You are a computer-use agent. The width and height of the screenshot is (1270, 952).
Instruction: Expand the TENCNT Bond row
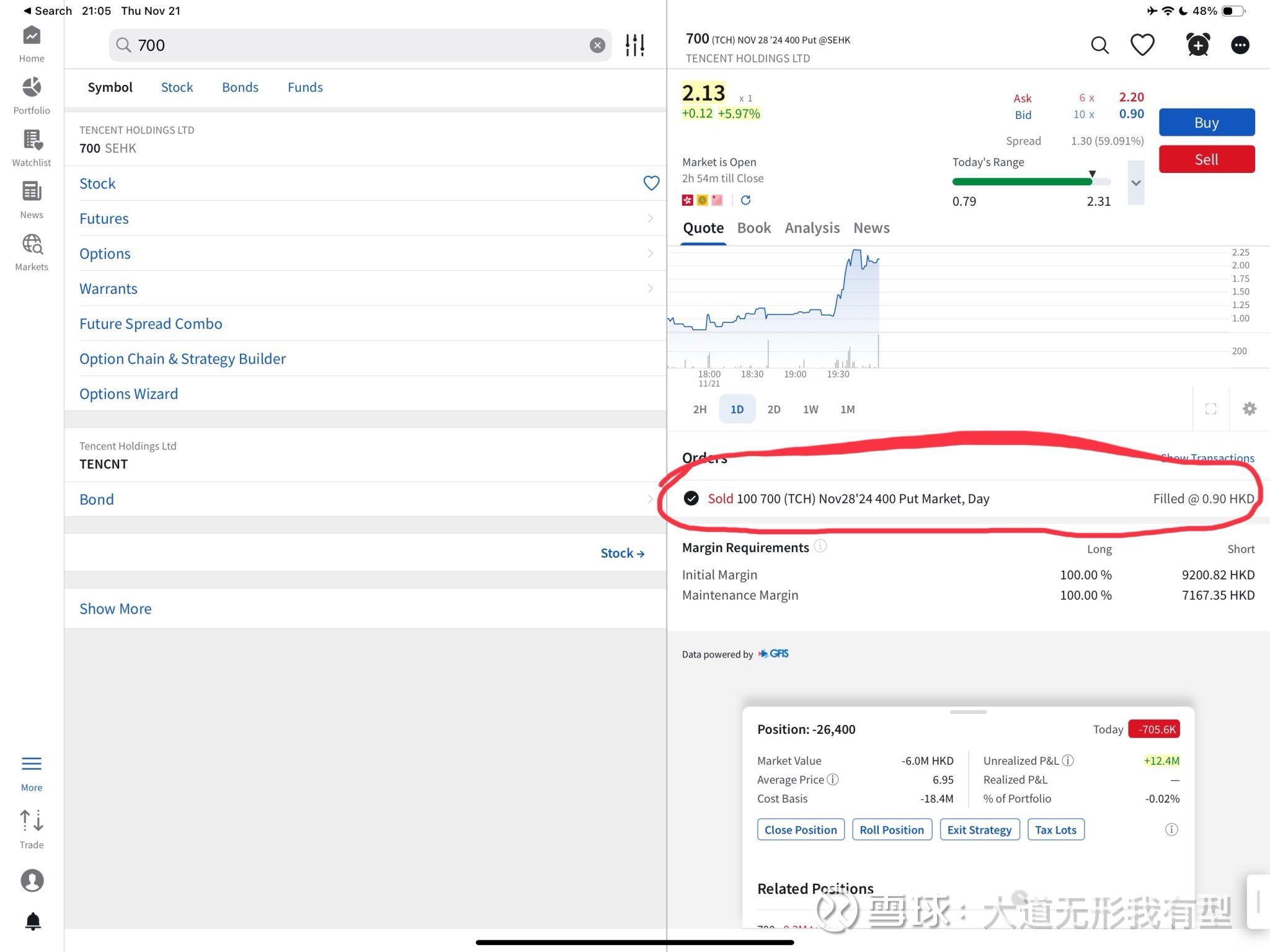(x=365, y=499)
